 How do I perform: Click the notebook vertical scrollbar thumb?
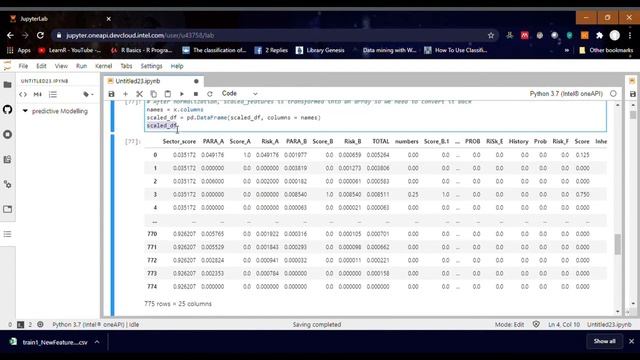click(618, 244)
